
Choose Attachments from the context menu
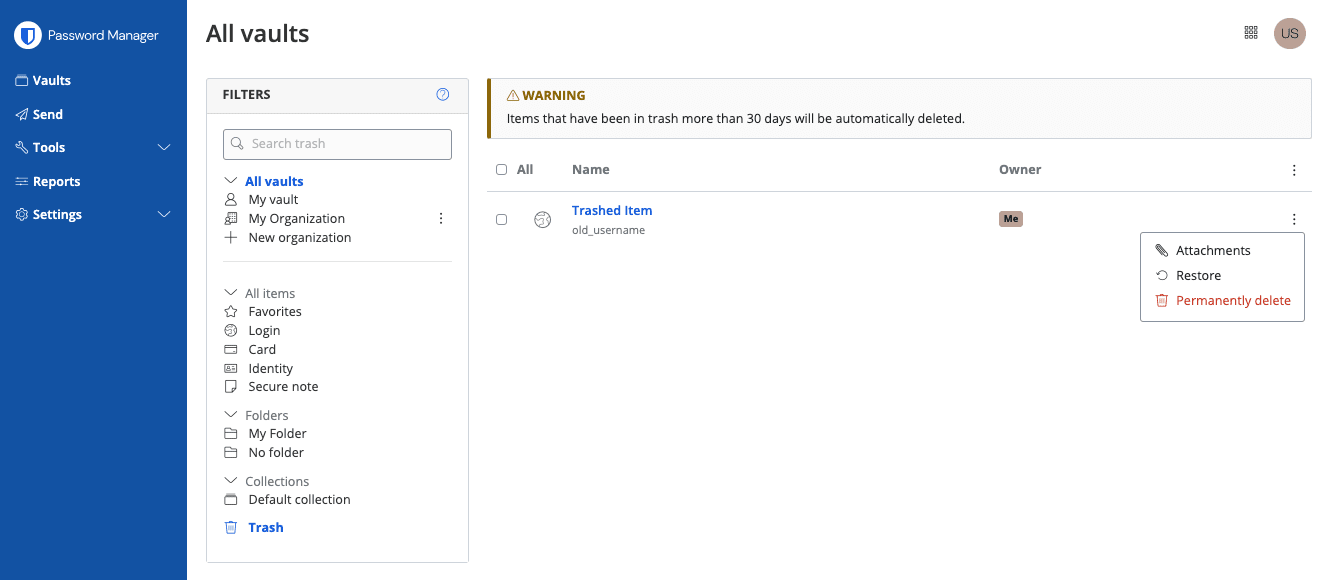pyautogui.click(x=1222, y=250)
